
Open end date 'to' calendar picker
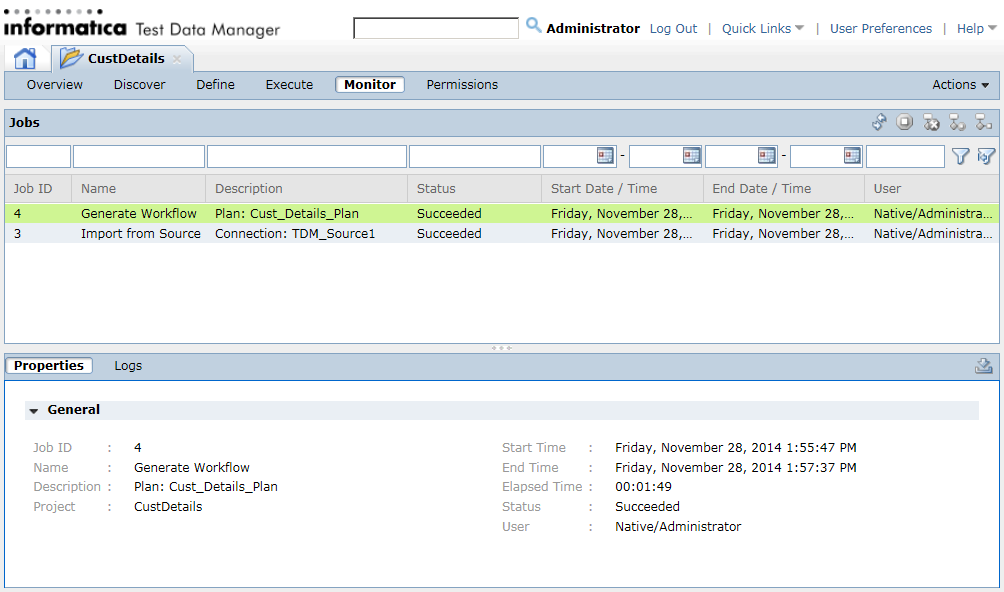click(x=852, y=156)
